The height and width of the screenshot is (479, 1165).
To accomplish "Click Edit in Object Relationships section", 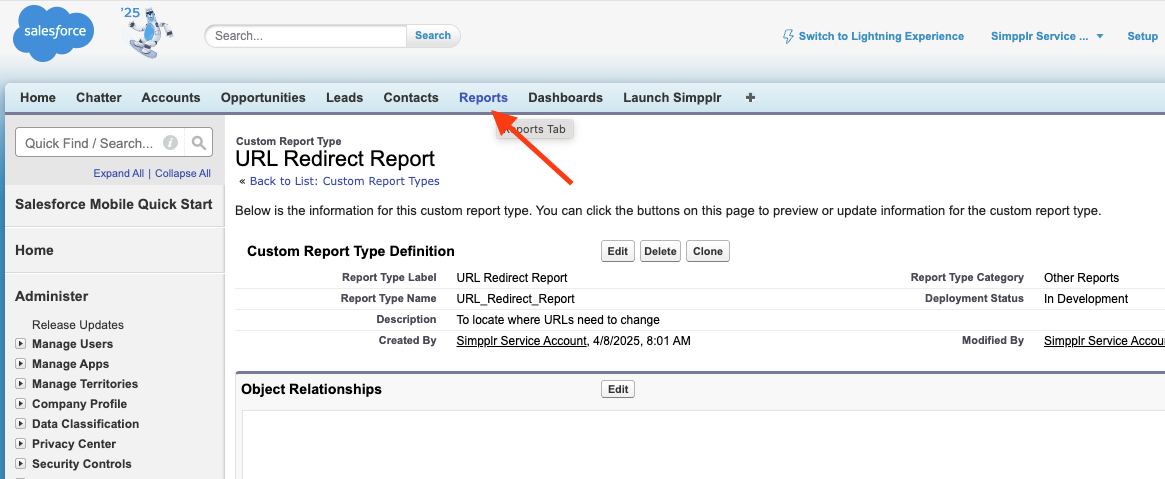I will 618,389.
